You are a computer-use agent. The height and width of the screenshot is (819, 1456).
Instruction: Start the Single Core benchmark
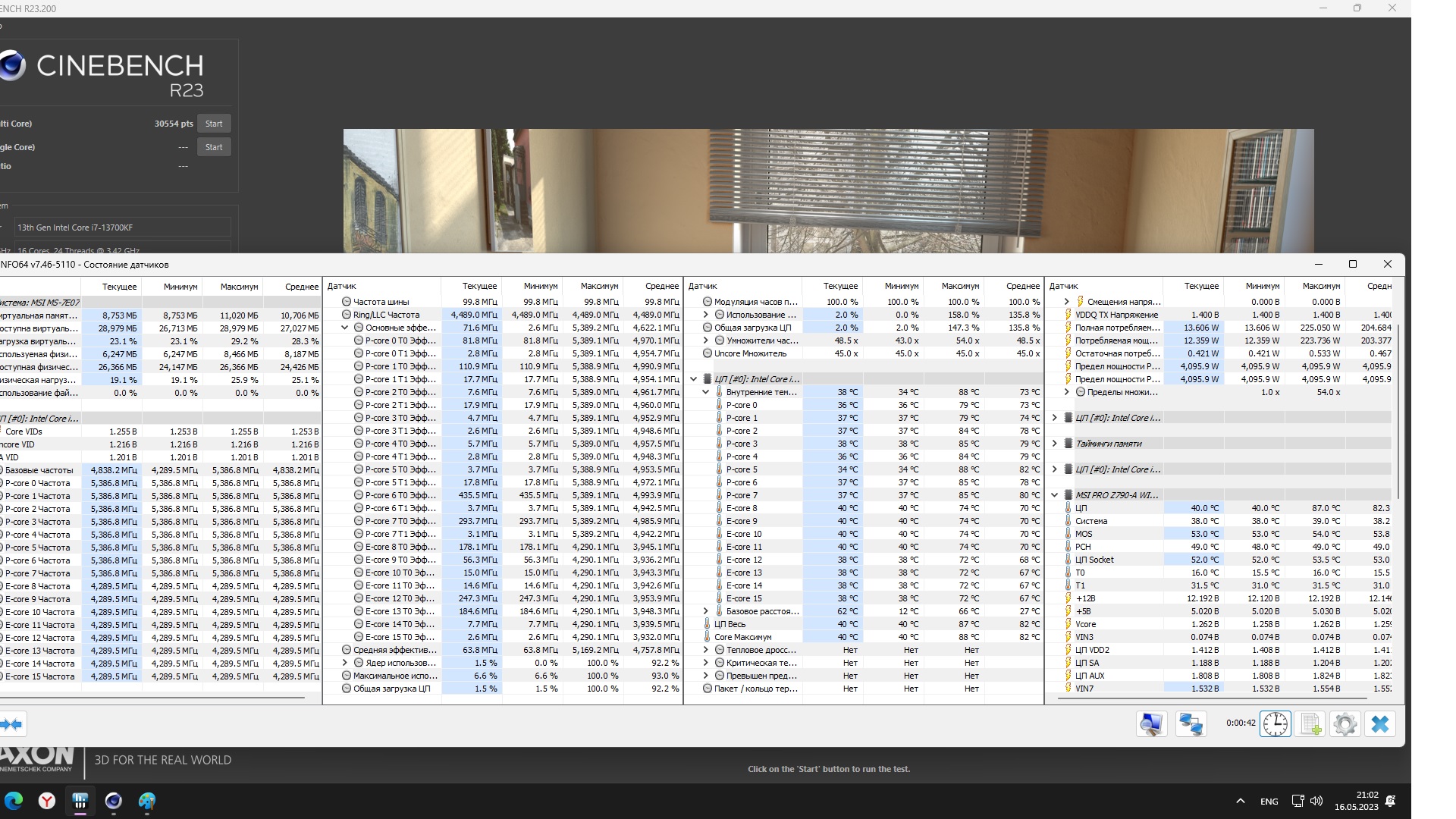(214, 147)
